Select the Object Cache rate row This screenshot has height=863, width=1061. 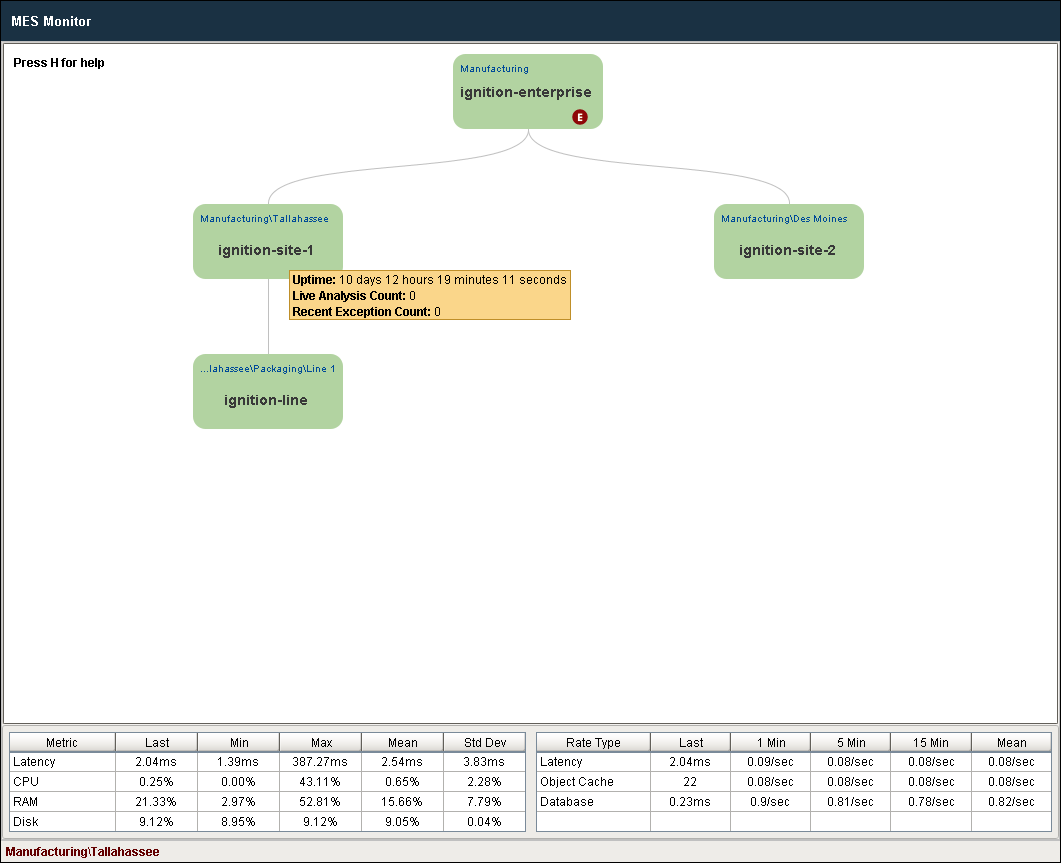click(x=794, y=782)
